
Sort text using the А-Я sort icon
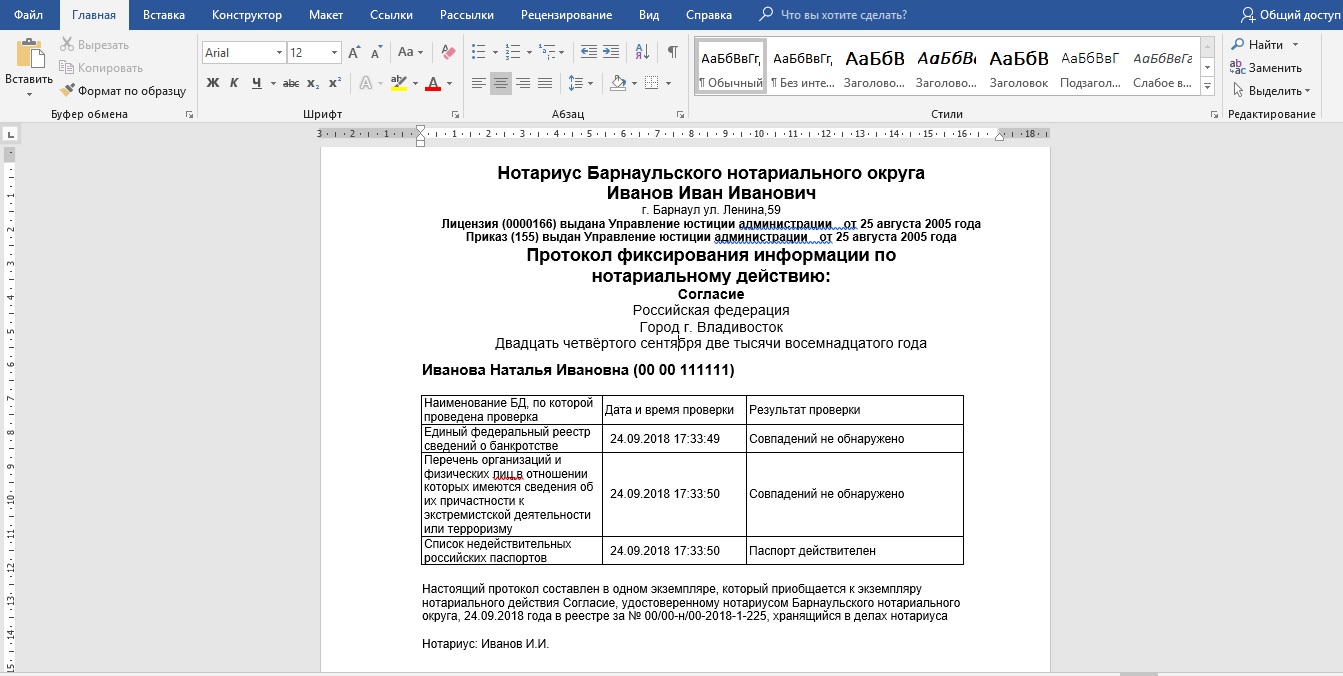click(x=643, y=52)
